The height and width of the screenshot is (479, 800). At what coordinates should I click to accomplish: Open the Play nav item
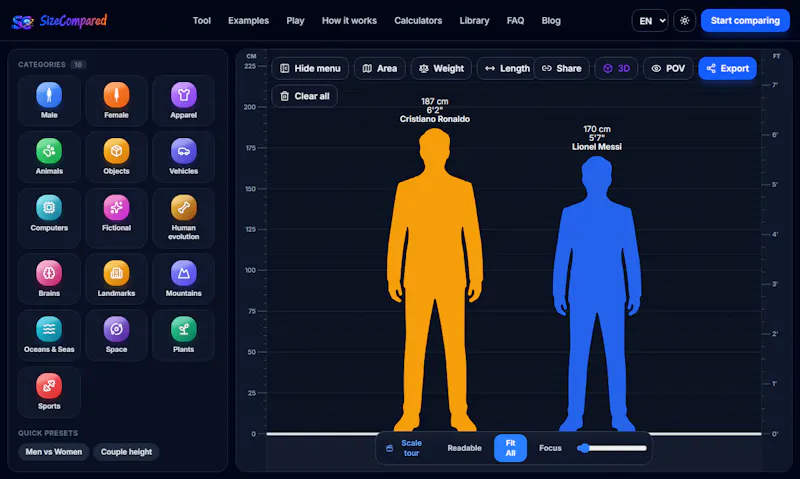[295, 21]
